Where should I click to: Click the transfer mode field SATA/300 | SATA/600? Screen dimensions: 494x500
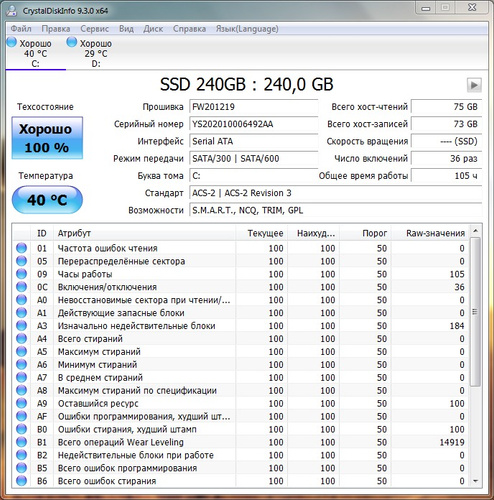click(254, 158)
